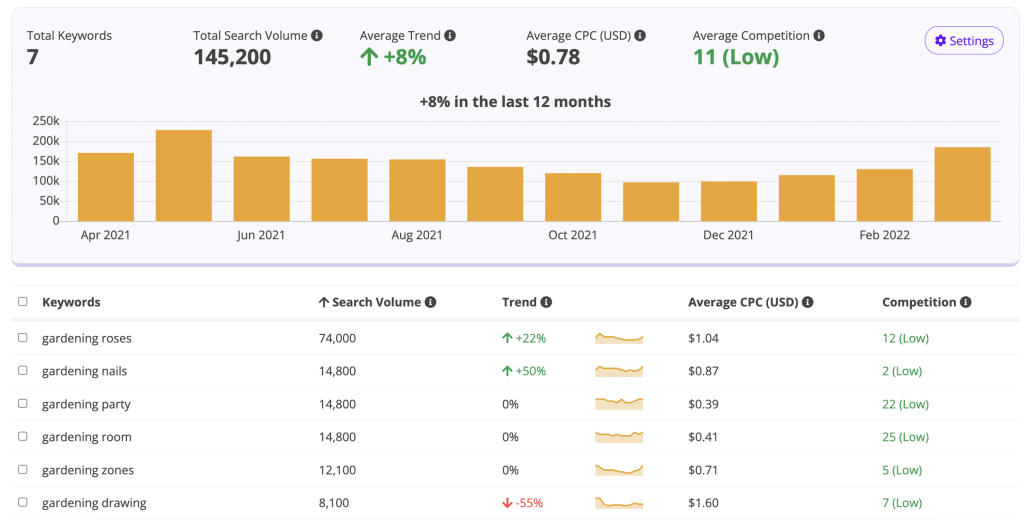Click the Dec 2021 bar in chart
Viewport: 1024px width, 520px height.
point(728,201)
